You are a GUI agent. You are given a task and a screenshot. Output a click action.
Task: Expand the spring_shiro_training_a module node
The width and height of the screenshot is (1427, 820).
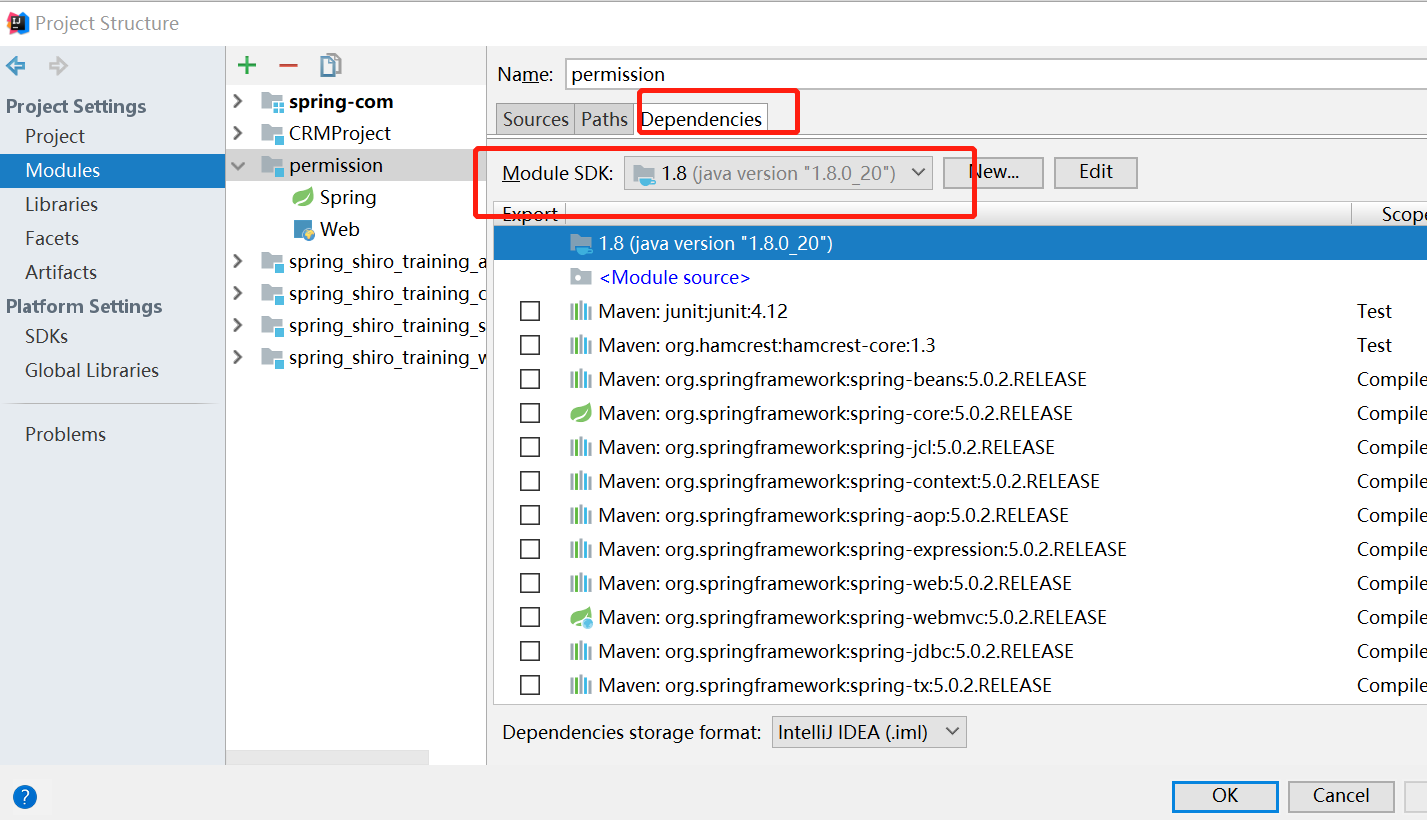237,261
